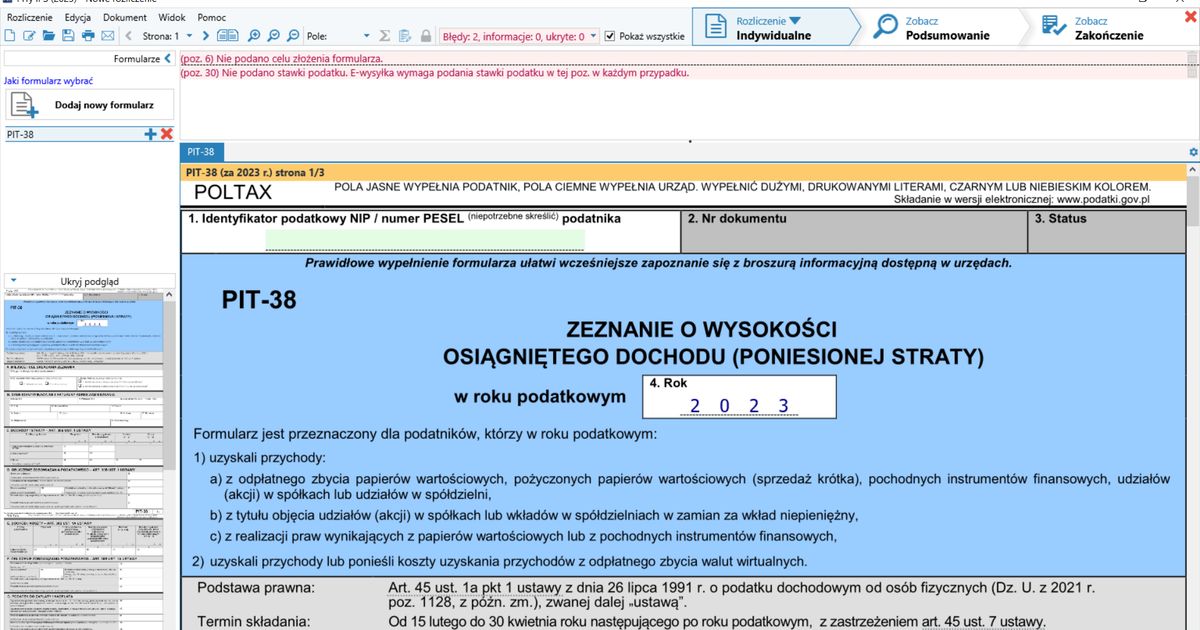Click the NIP/PESEL input field

[x=424, y=239]
